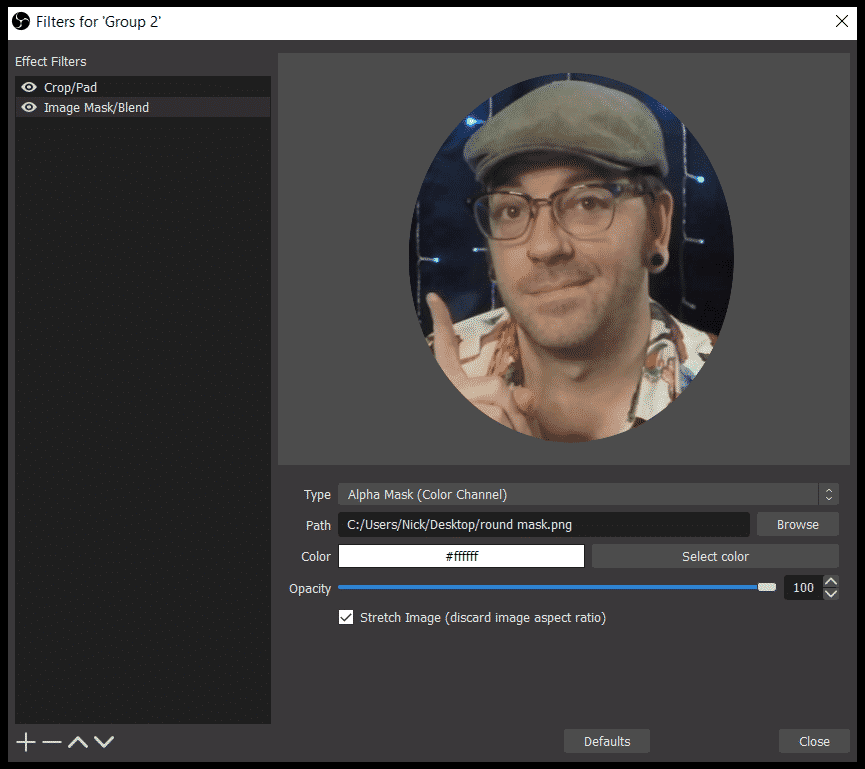865x769 pixels.
Task: Move selected filter down with arrow icon
Action: [104, 742]
